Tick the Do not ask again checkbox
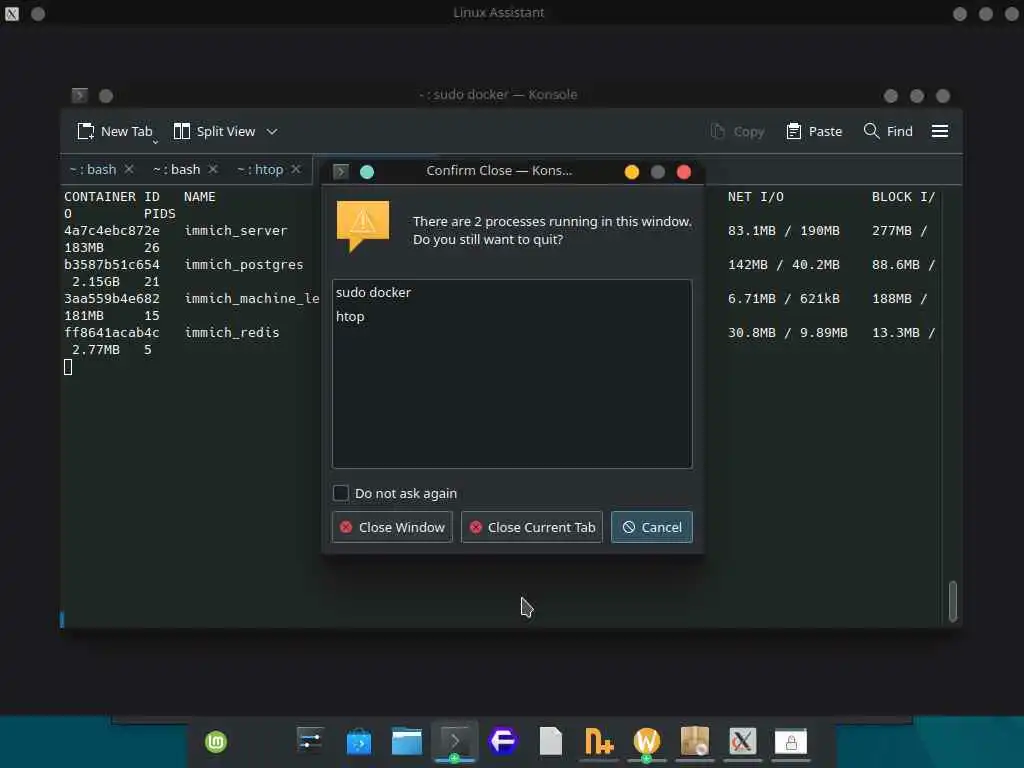Image resolution: width=1024 pixels, height=768 pixels. pyautogui.click(x=340, y=493)
